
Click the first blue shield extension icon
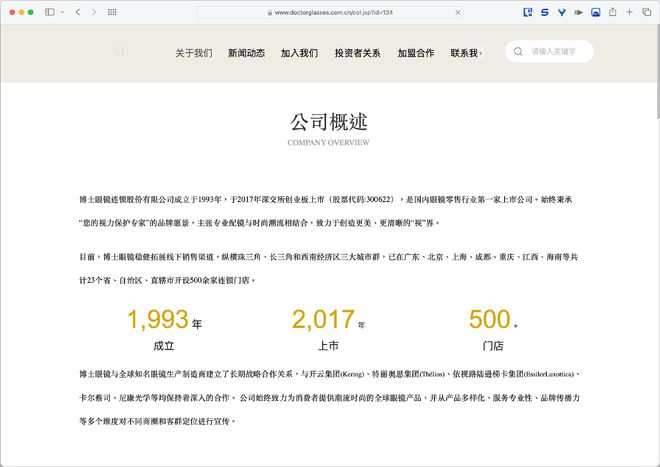[527, 12]
